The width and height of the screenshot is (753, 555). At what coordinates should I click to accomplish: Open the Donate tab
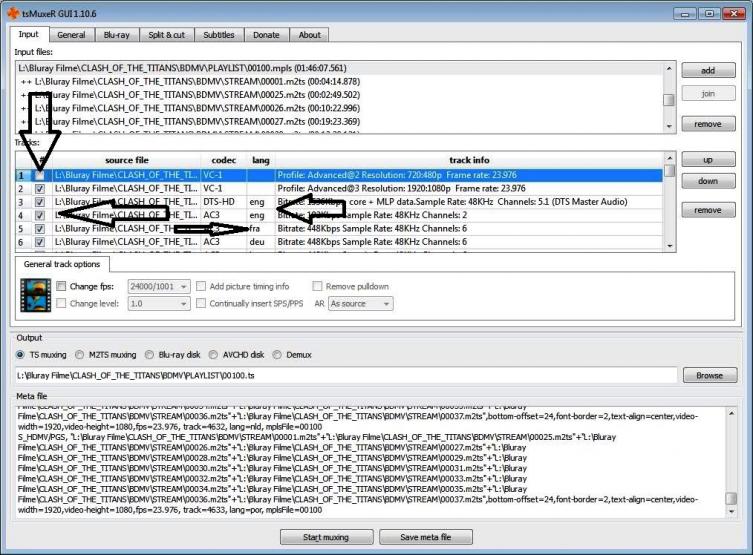coord(266,35)
